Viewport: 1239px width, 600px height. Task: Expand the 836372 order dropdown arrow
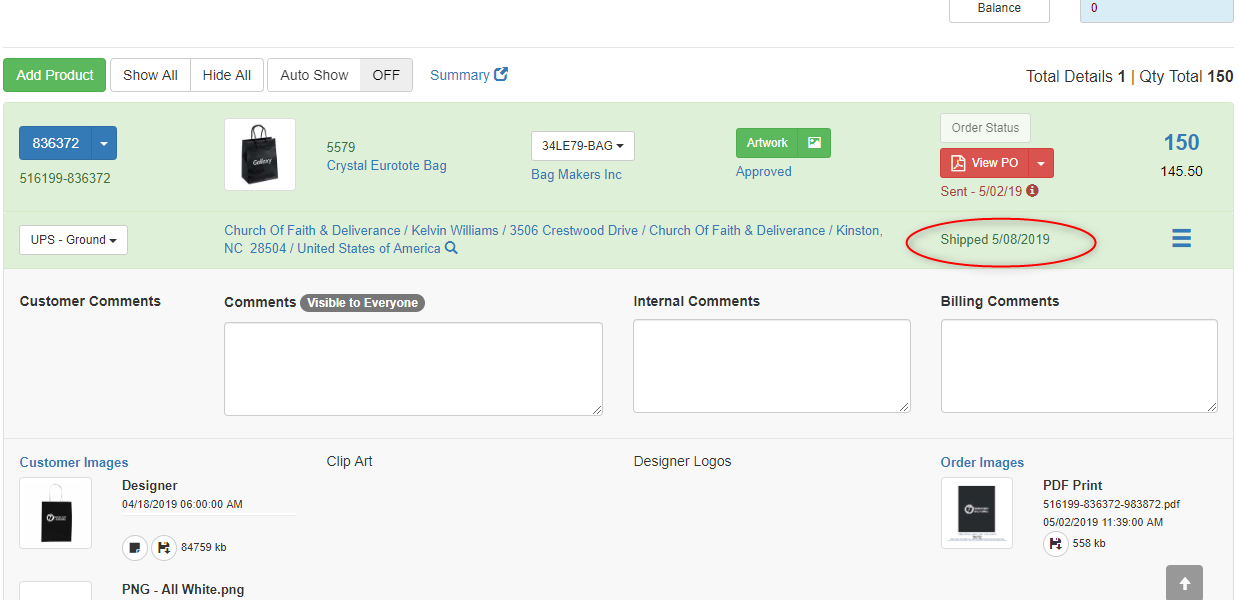point(104,143)
